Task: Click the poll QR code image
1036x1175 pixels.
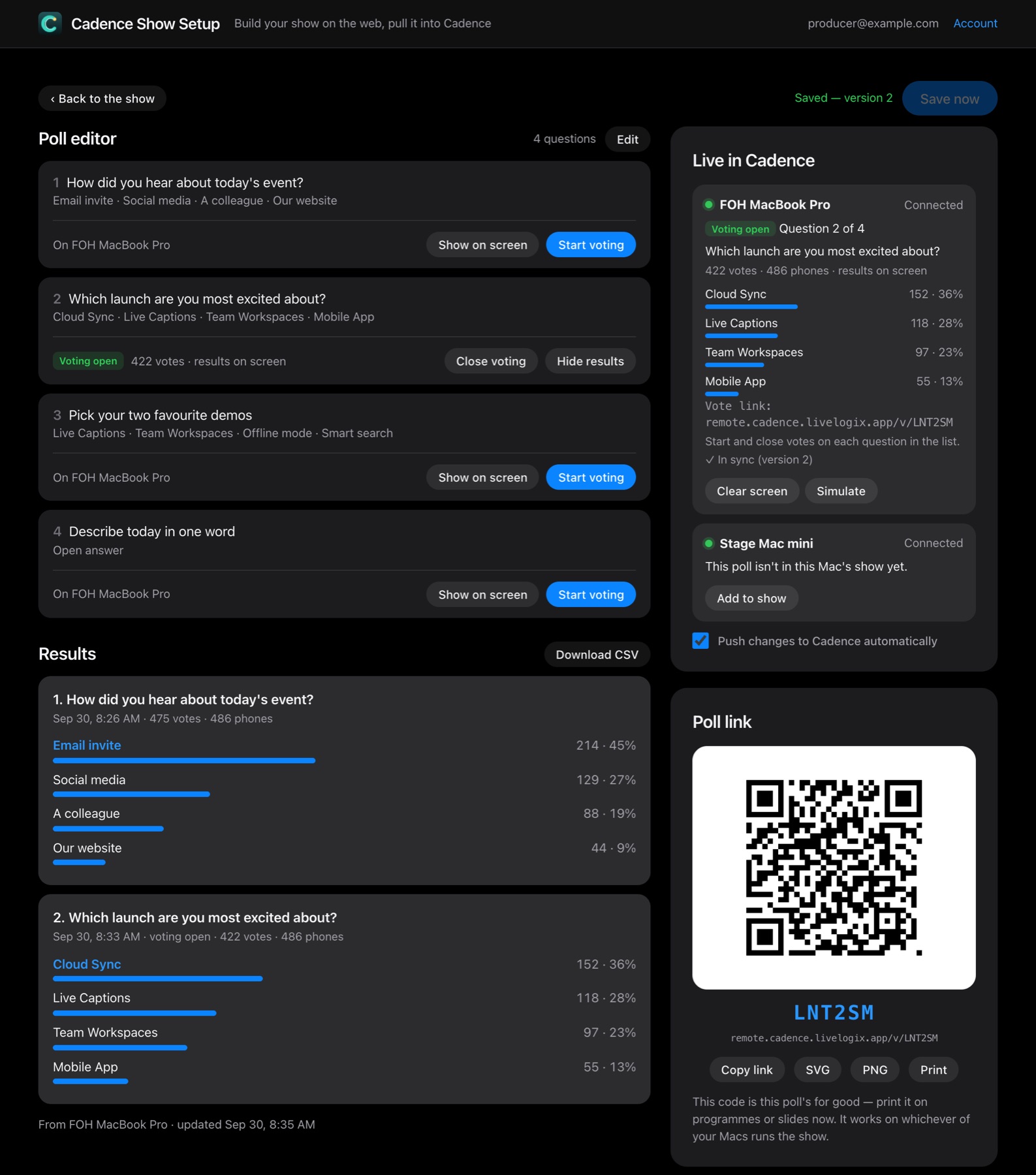Action: coord(834,868)
